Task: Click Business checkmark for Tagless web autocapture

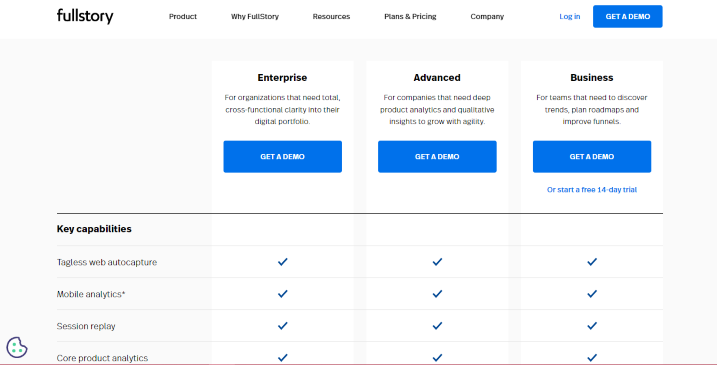Action: (x=592, y=262)
